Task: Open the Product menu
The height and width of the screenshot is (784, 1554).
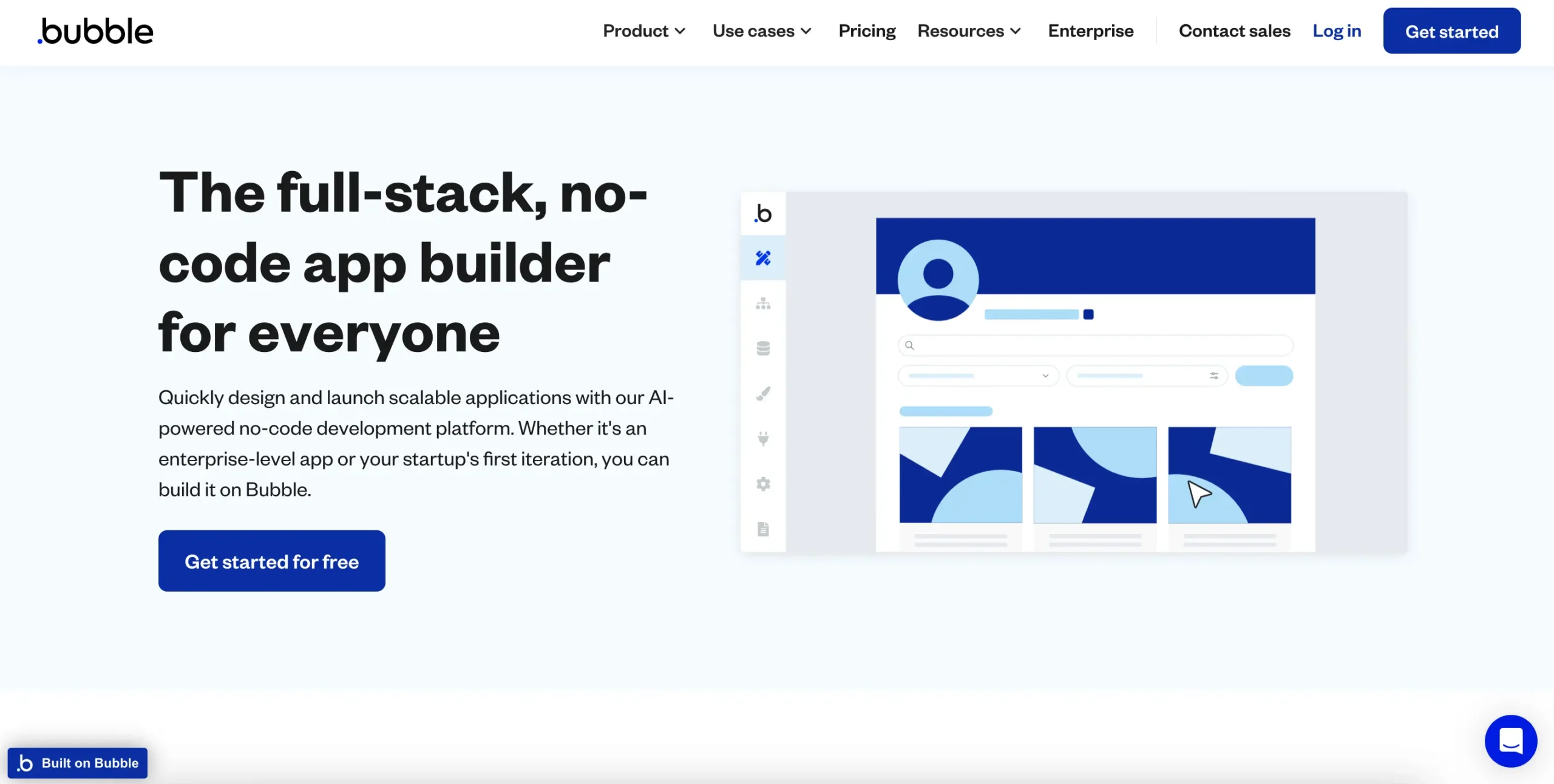Action: [x=644, y=31]
